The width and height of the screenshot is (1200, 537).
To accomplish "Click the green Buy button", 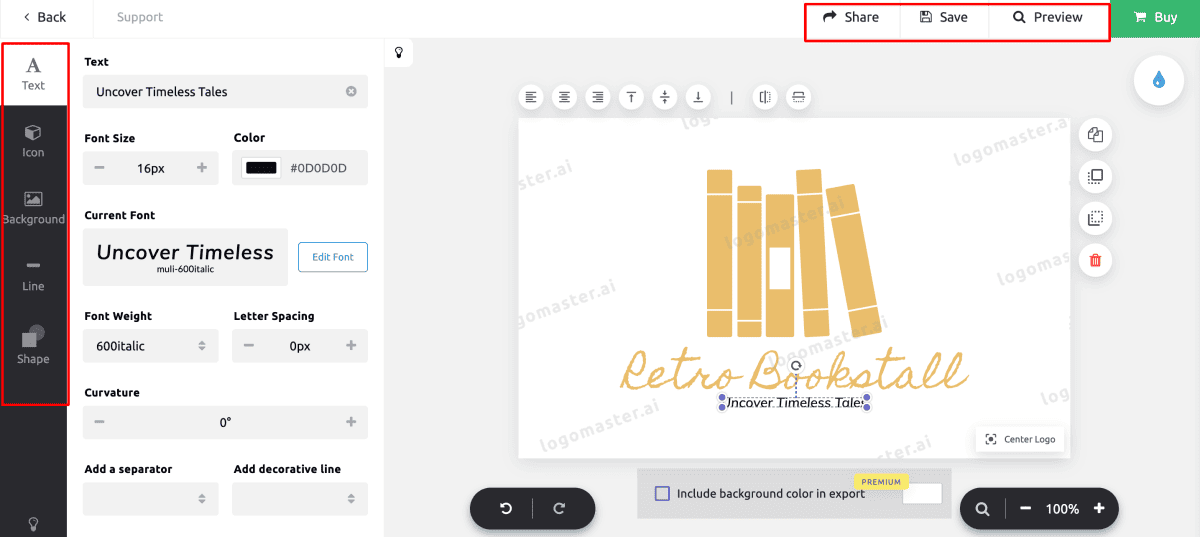I will click(x=1155, y=18).
